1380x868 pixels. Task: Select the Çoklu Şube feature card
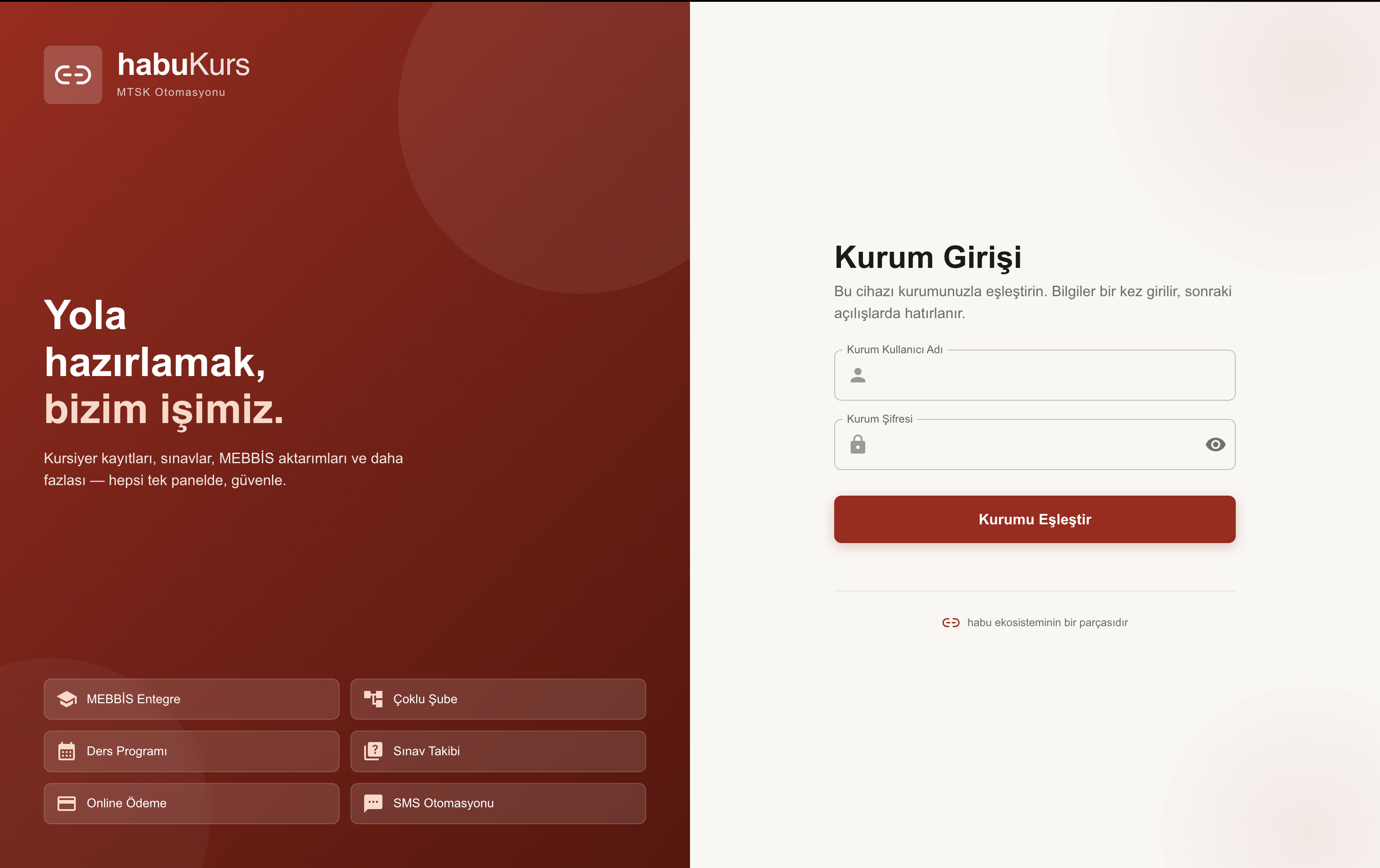tap(498, 699)
